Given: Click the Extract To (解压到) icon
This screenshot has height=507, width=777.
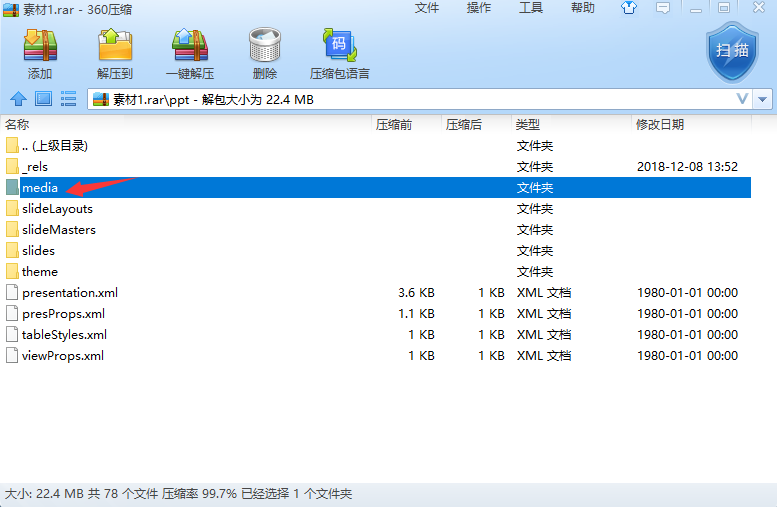Looking at the screenshot, I should [115, 54].
